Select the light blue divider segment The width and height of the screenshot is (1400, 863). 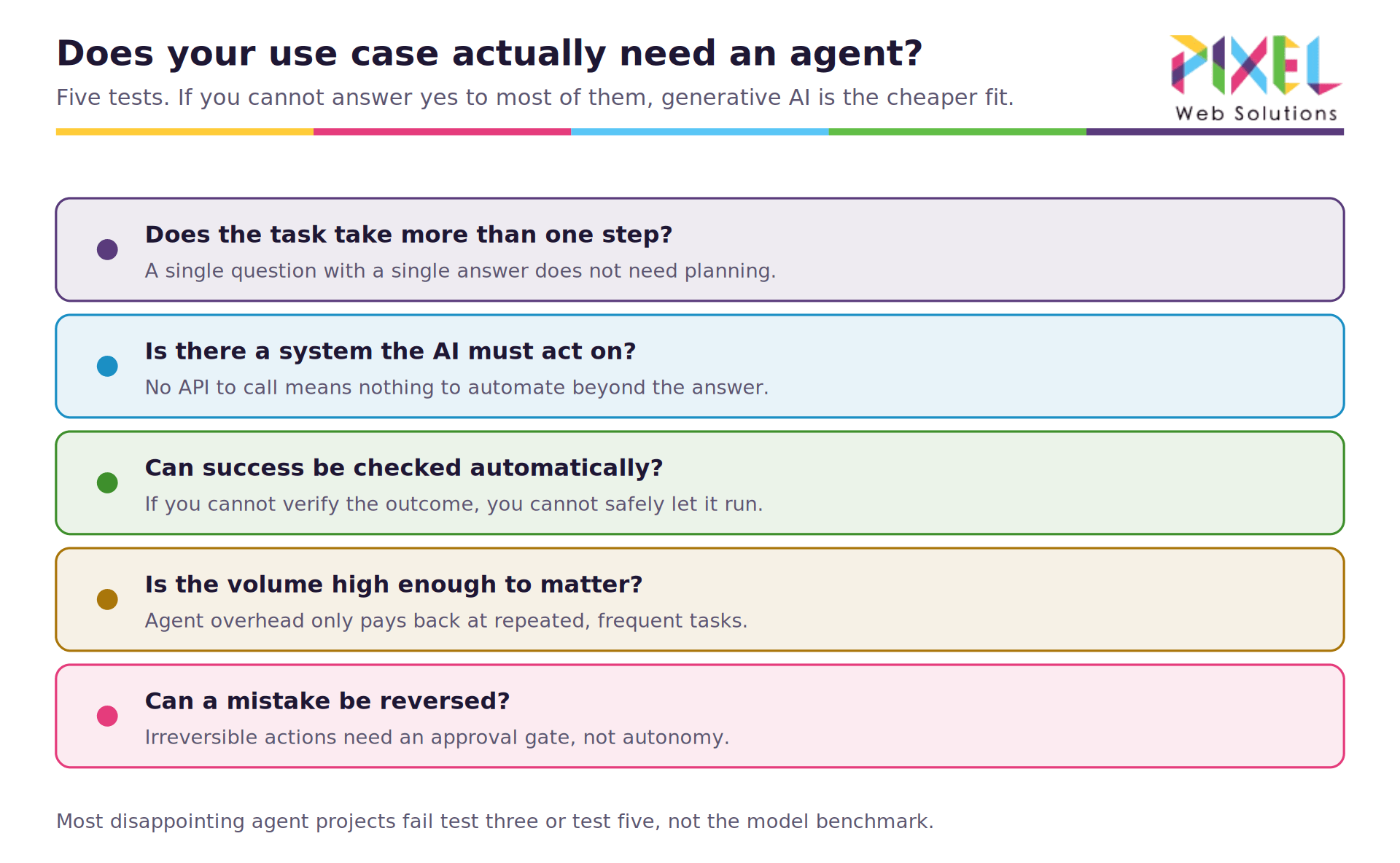pyautogui.click(x=700, y=132)
